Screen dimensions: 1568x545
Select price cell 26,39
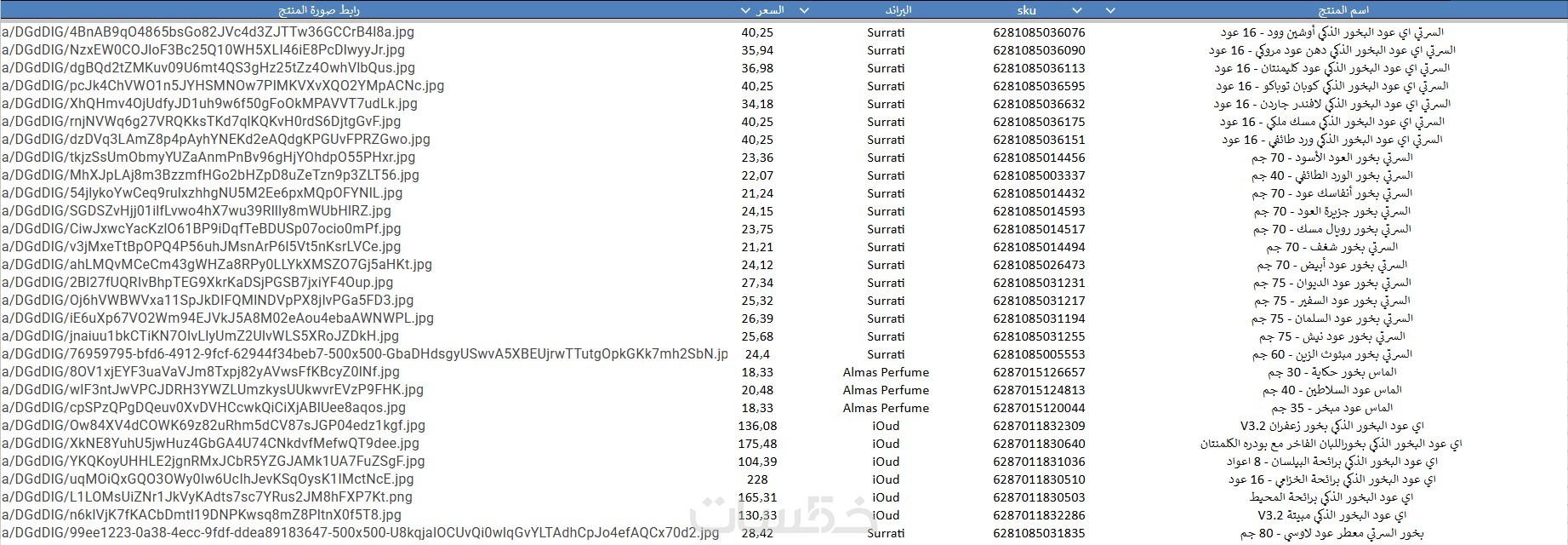pos(757,318)
